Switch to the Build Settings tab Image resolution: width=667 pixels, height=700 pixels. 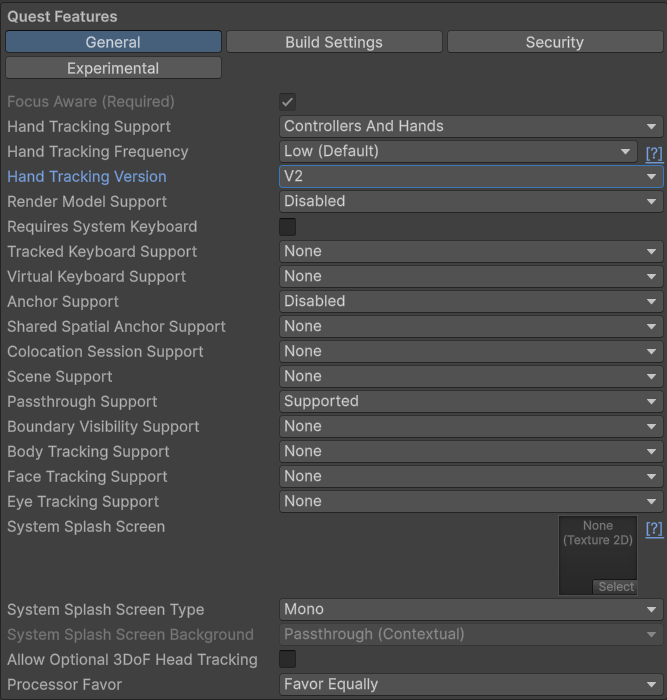pos(334,42)
